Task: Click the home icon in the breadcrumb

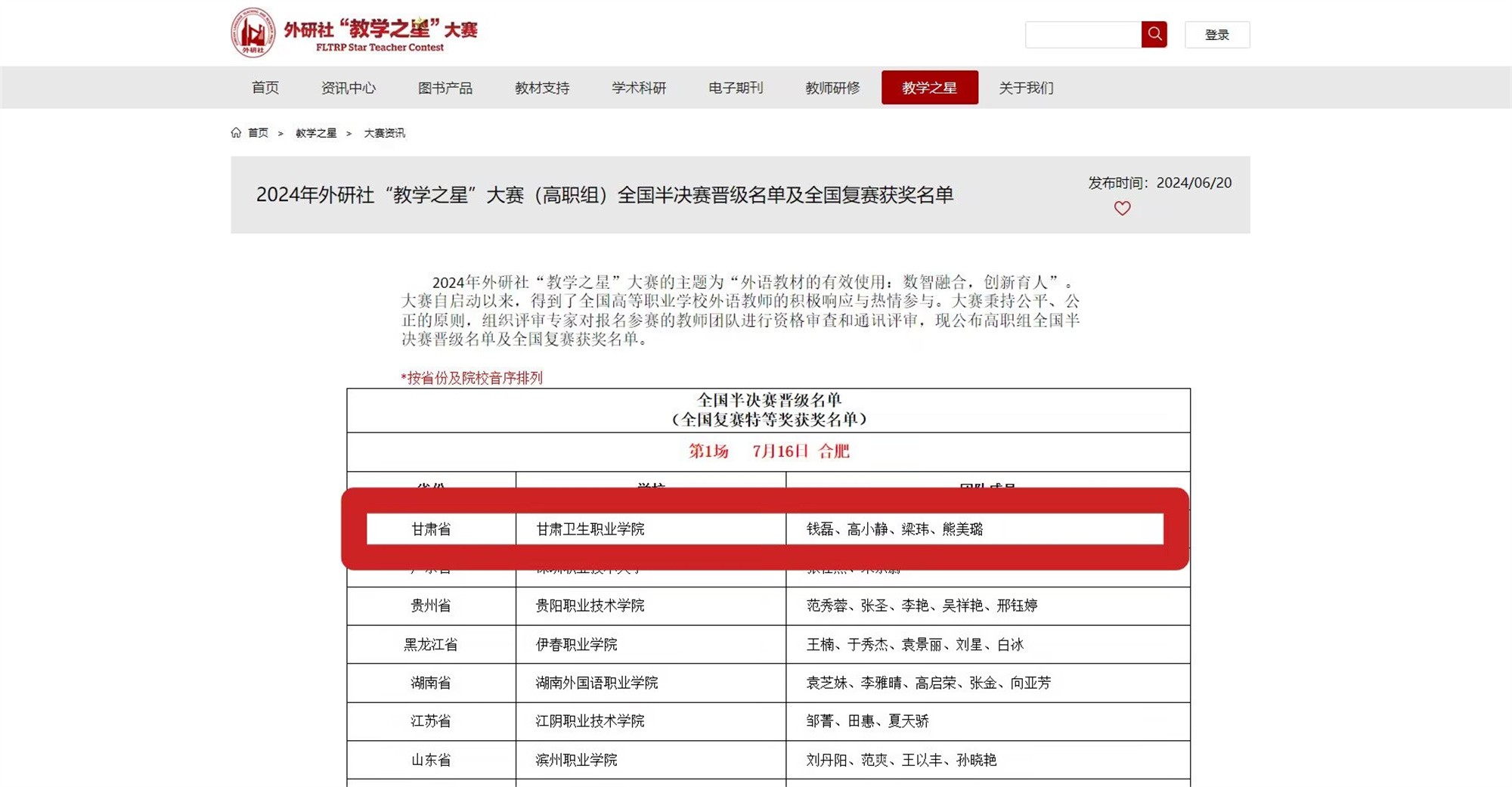Action: pos(235,132)
